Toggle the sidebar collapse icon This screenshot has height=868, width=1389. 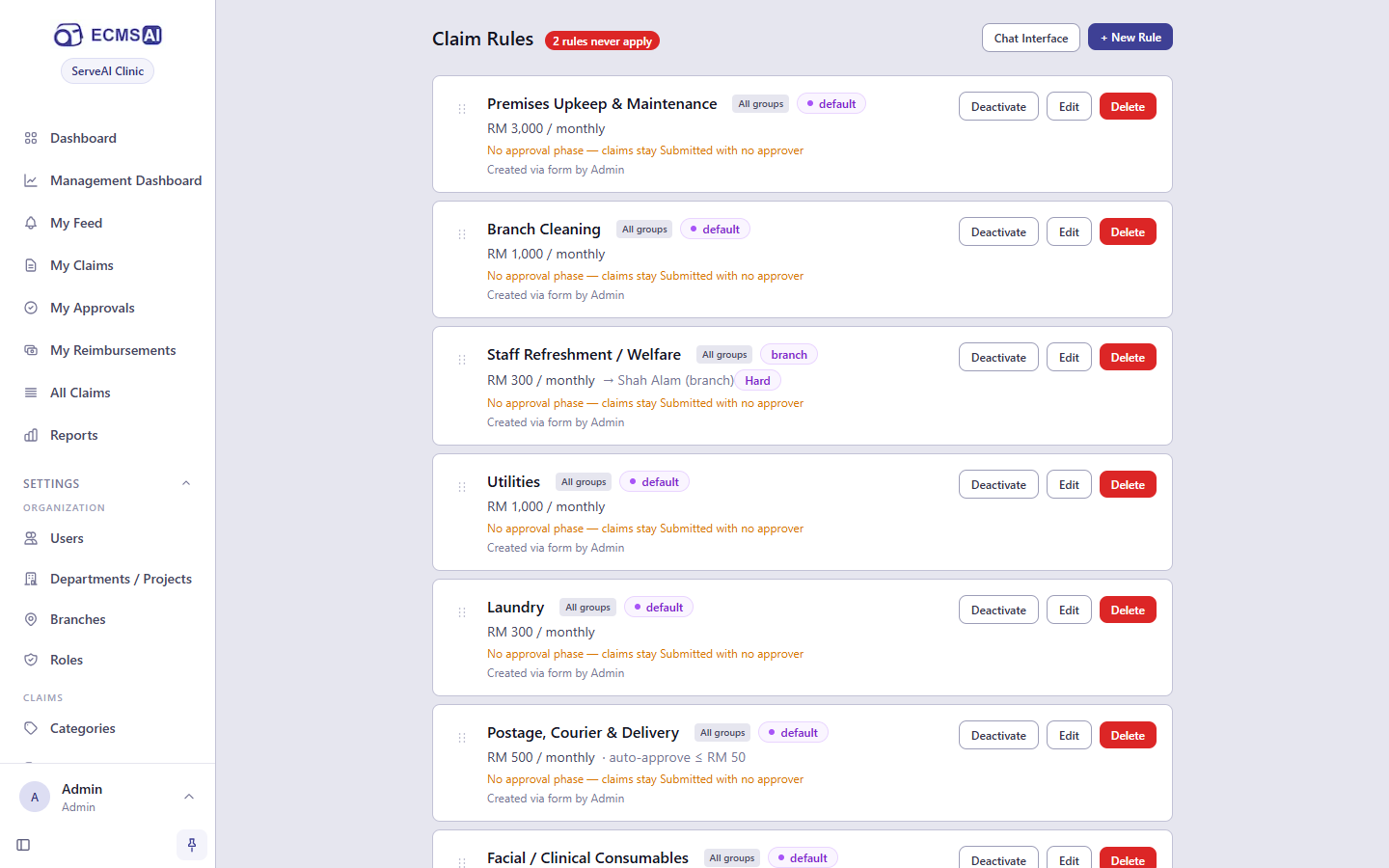pyautogui.click(x=23, y=845)
